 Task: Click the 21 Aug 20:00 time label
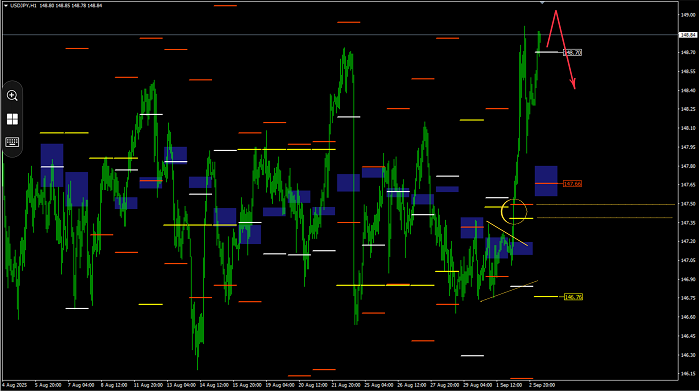tap(347, 385)
